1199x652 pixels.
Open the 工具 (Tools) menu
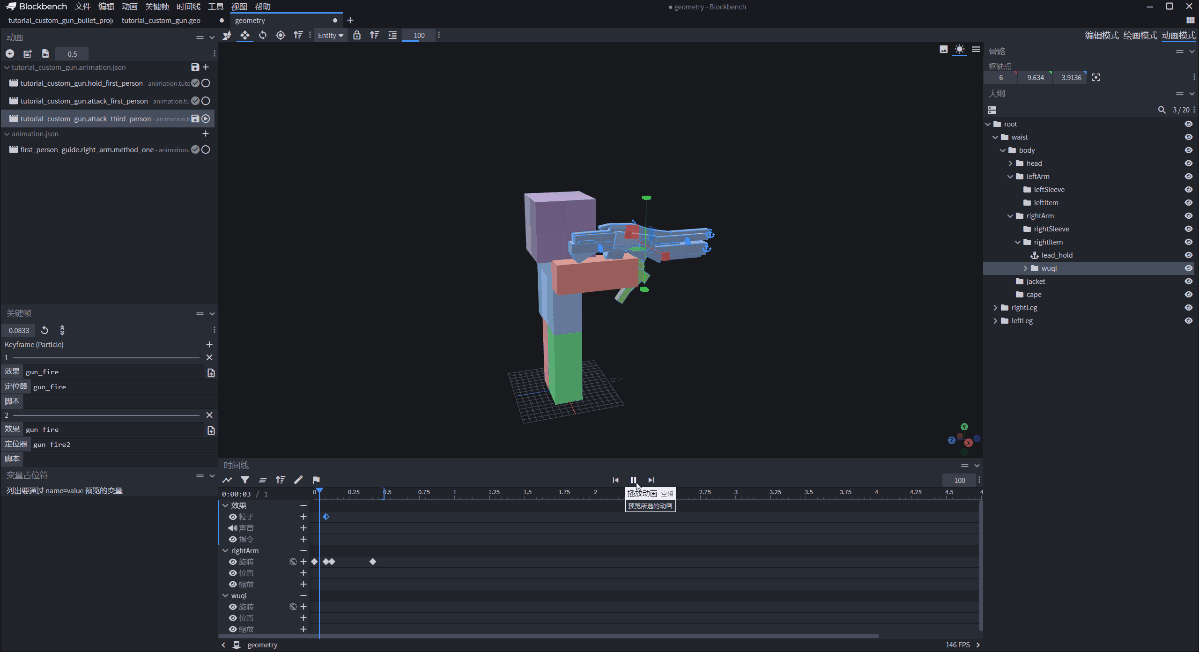point(215,6)
